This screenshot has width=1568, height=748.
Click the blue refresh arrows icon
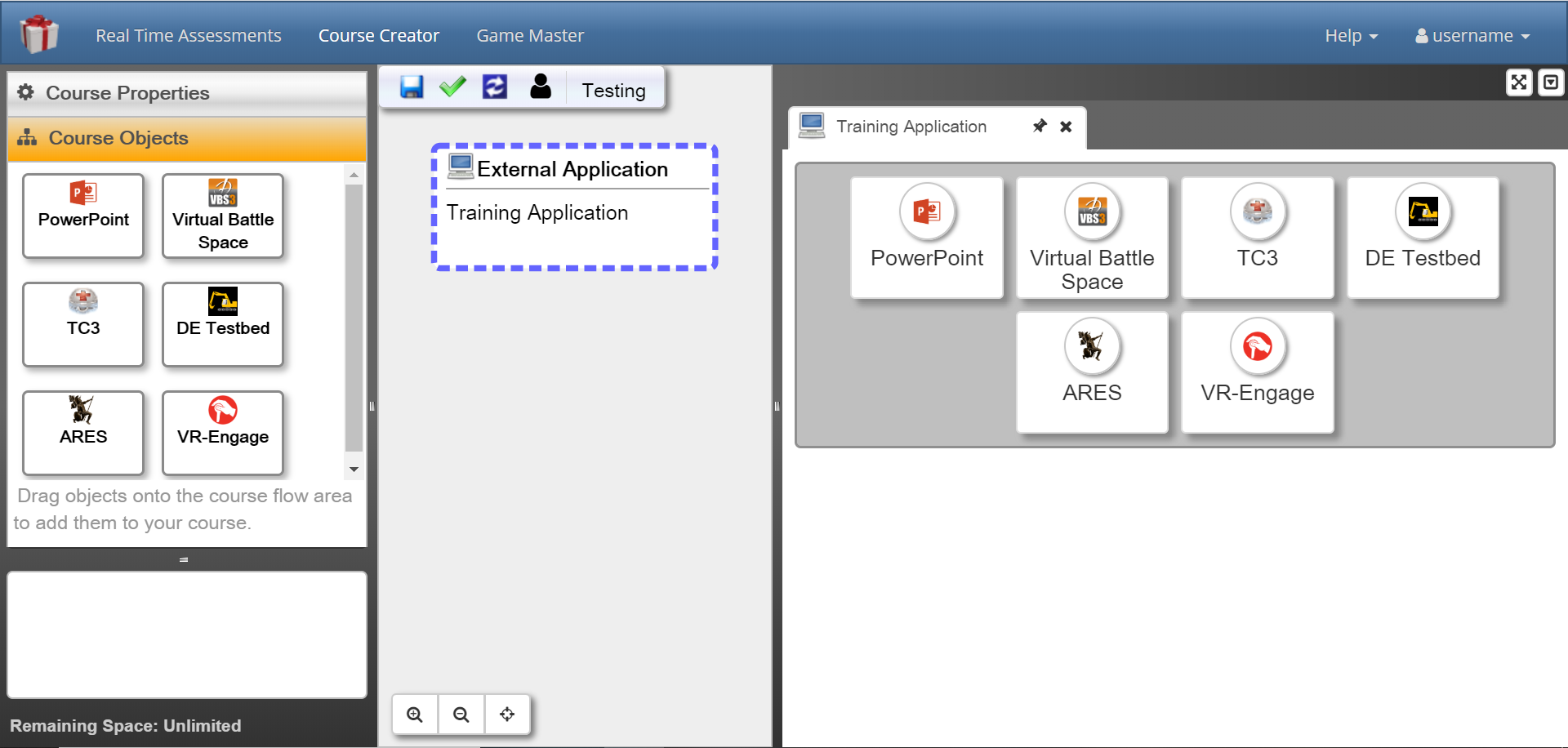tap(495, 87)
